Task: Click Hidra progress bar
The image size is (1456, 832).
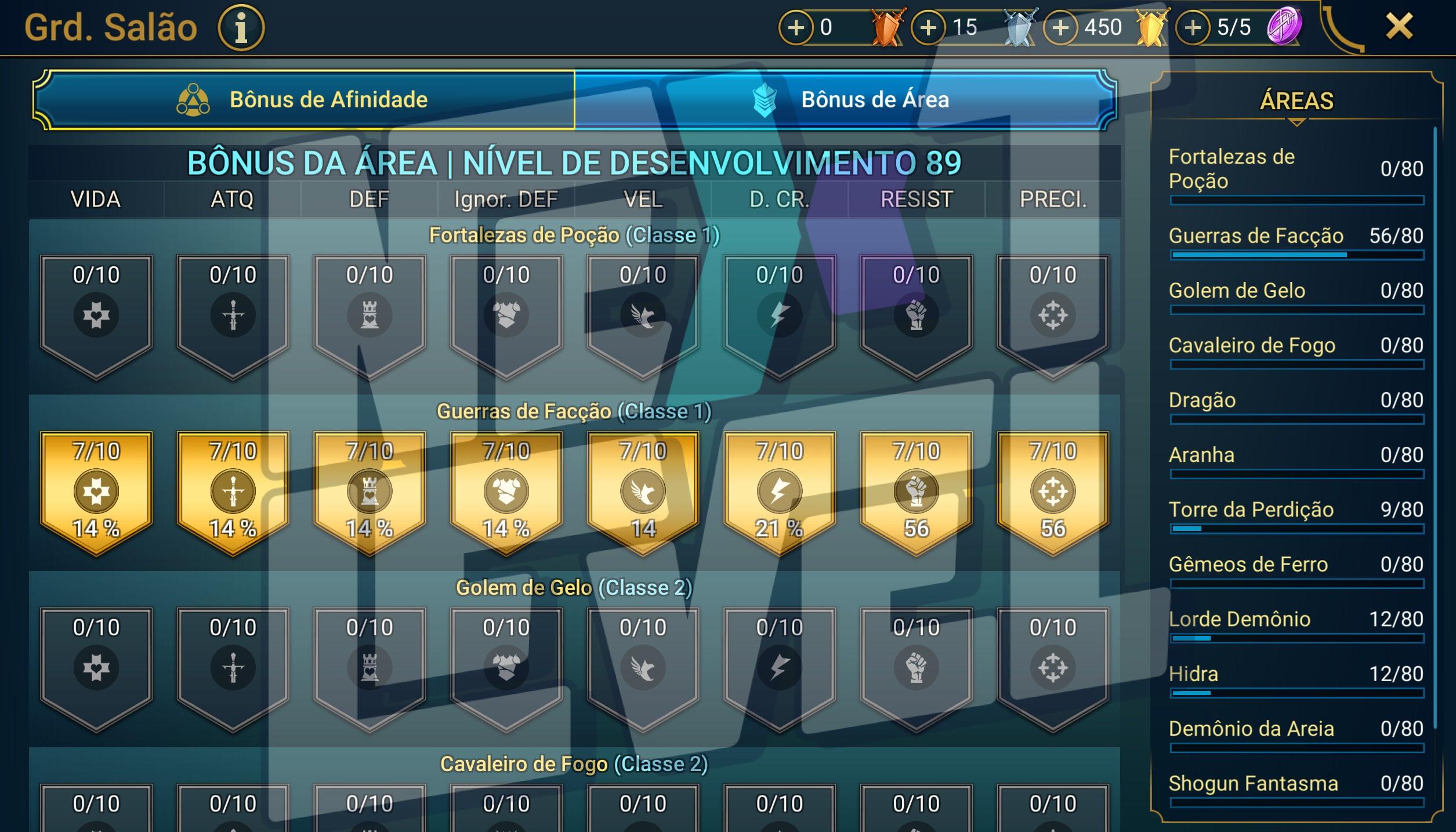Action: pyautogui.click(x=1297, y=693)
